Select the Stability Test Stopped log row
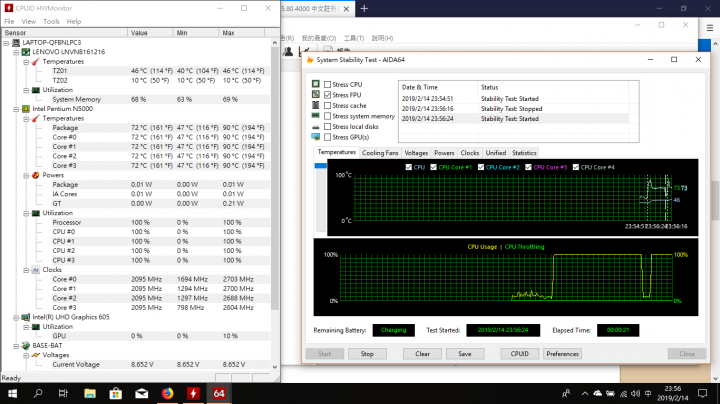 pyautogui.click(x=515, y=109)
